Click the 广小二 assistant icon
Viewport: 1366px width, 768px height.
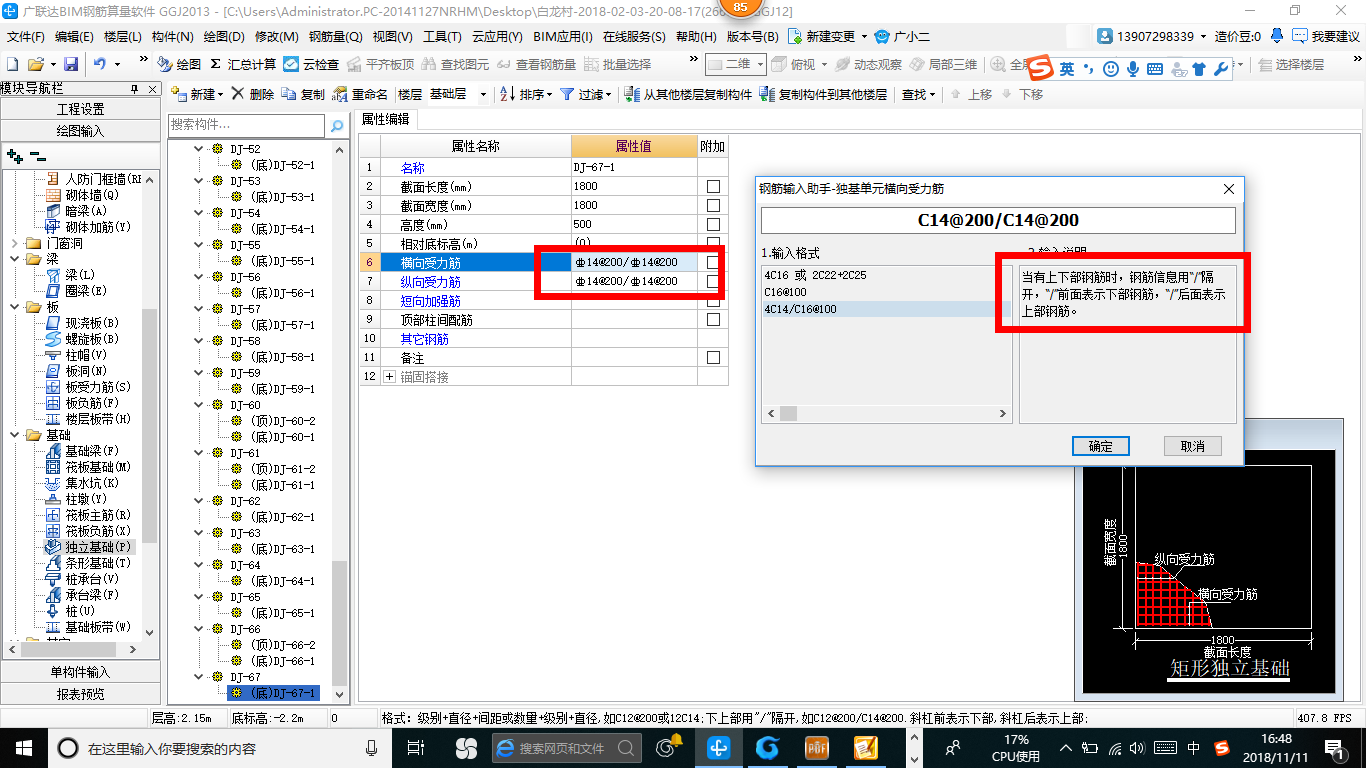[902, 36]
